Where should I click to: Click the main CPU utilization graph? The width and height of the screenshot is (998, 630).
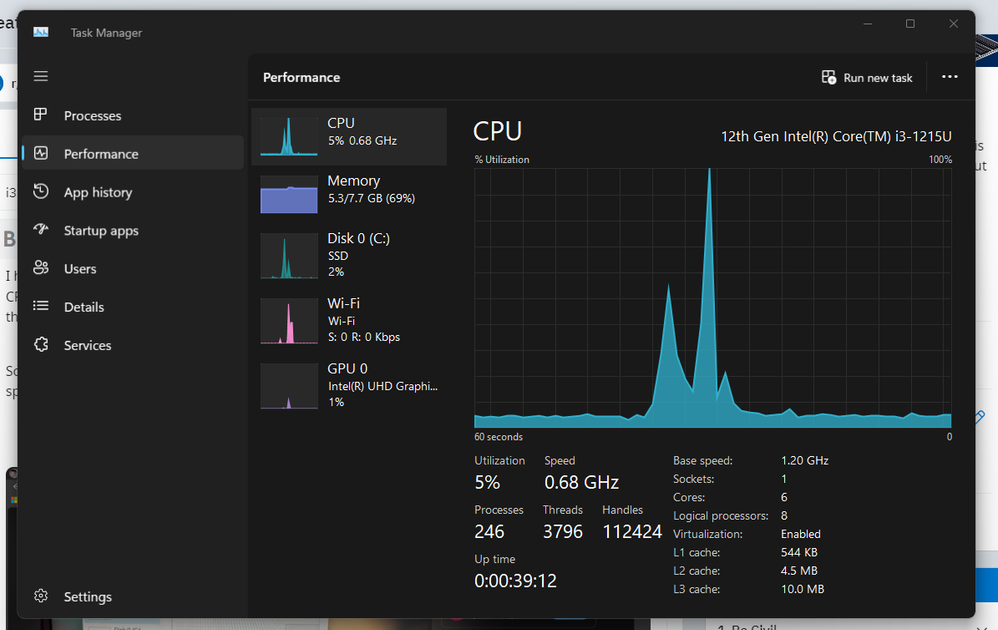(x=712, y=297)
